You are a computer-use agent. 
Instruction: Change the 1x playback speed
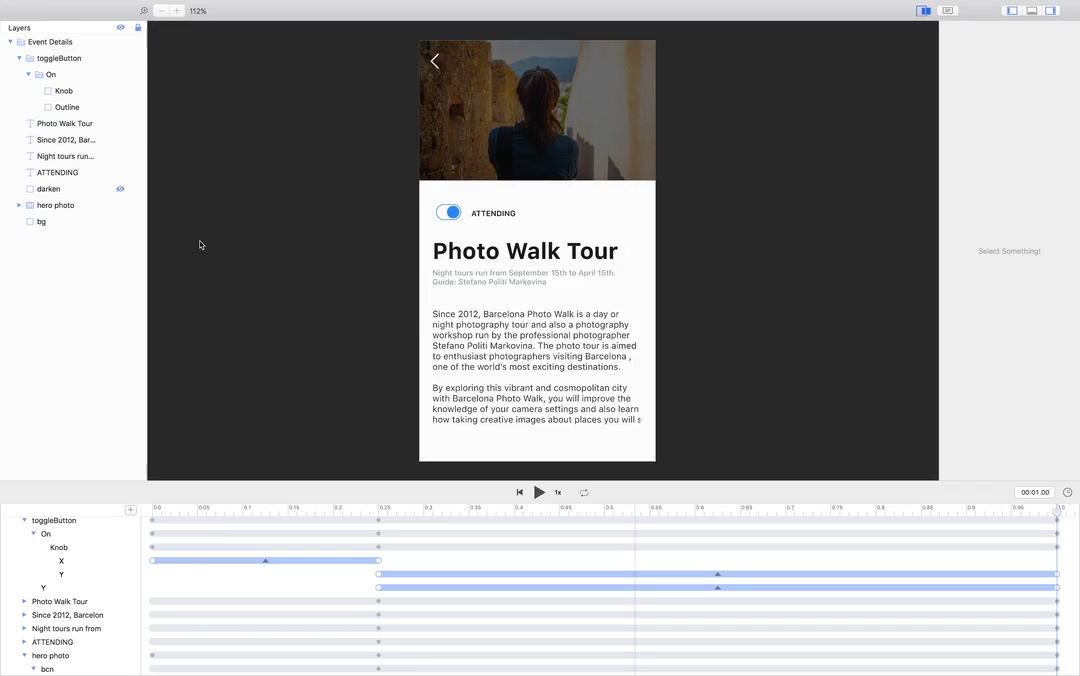[x=558, y=493]
